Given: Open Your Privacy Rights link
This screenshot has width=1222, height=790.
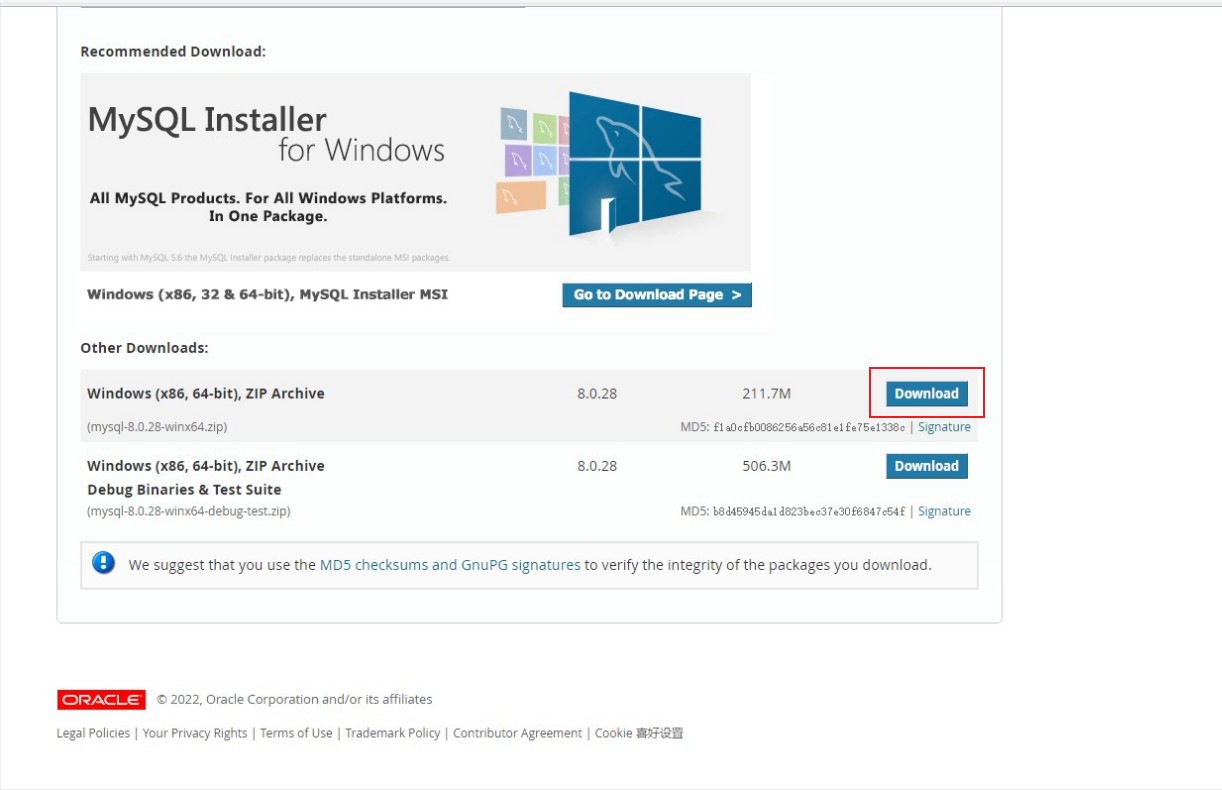Looking at the screenshot, I should 195,733.
